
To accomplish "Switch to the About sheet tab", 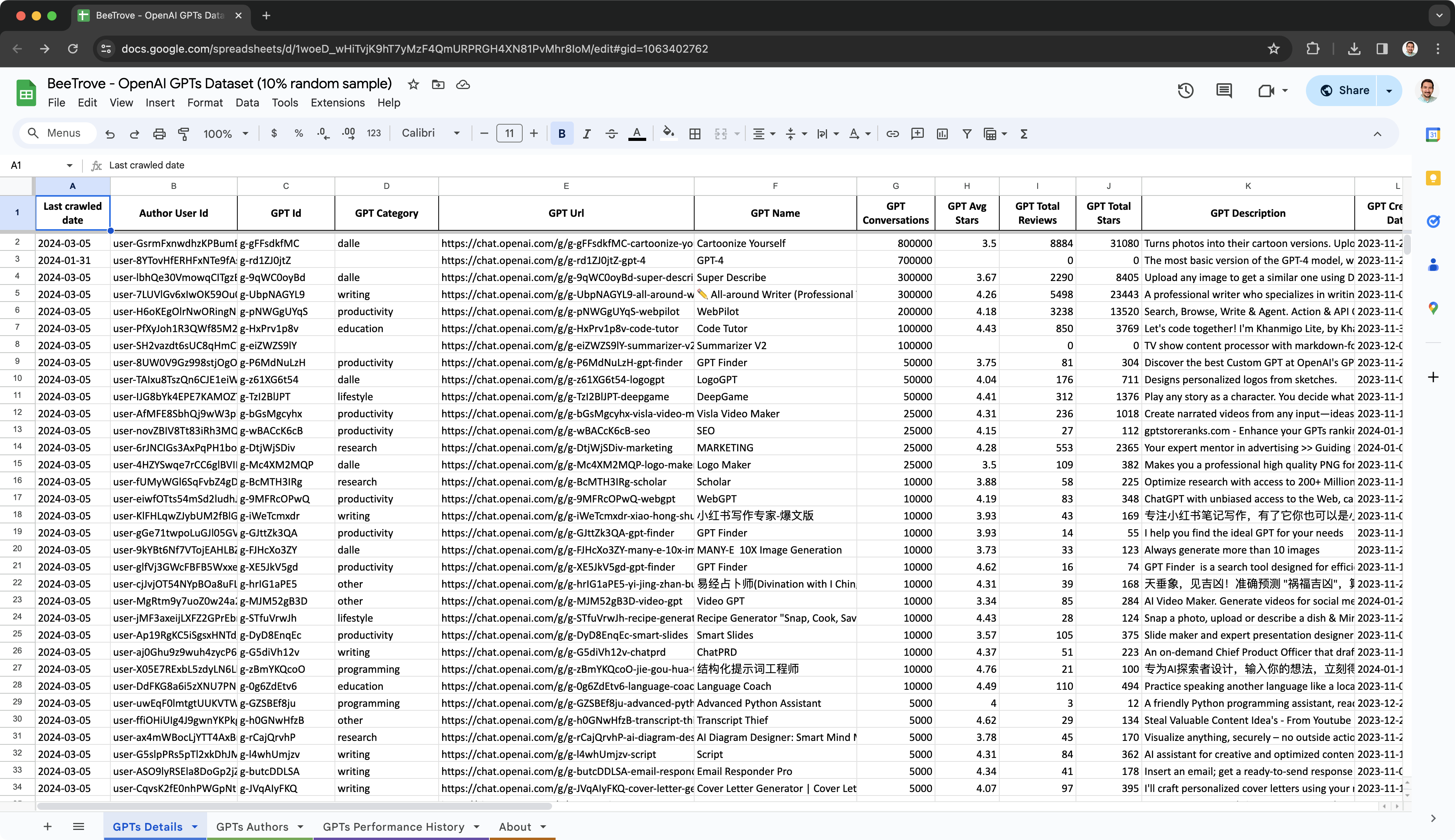I will [515, 827].
